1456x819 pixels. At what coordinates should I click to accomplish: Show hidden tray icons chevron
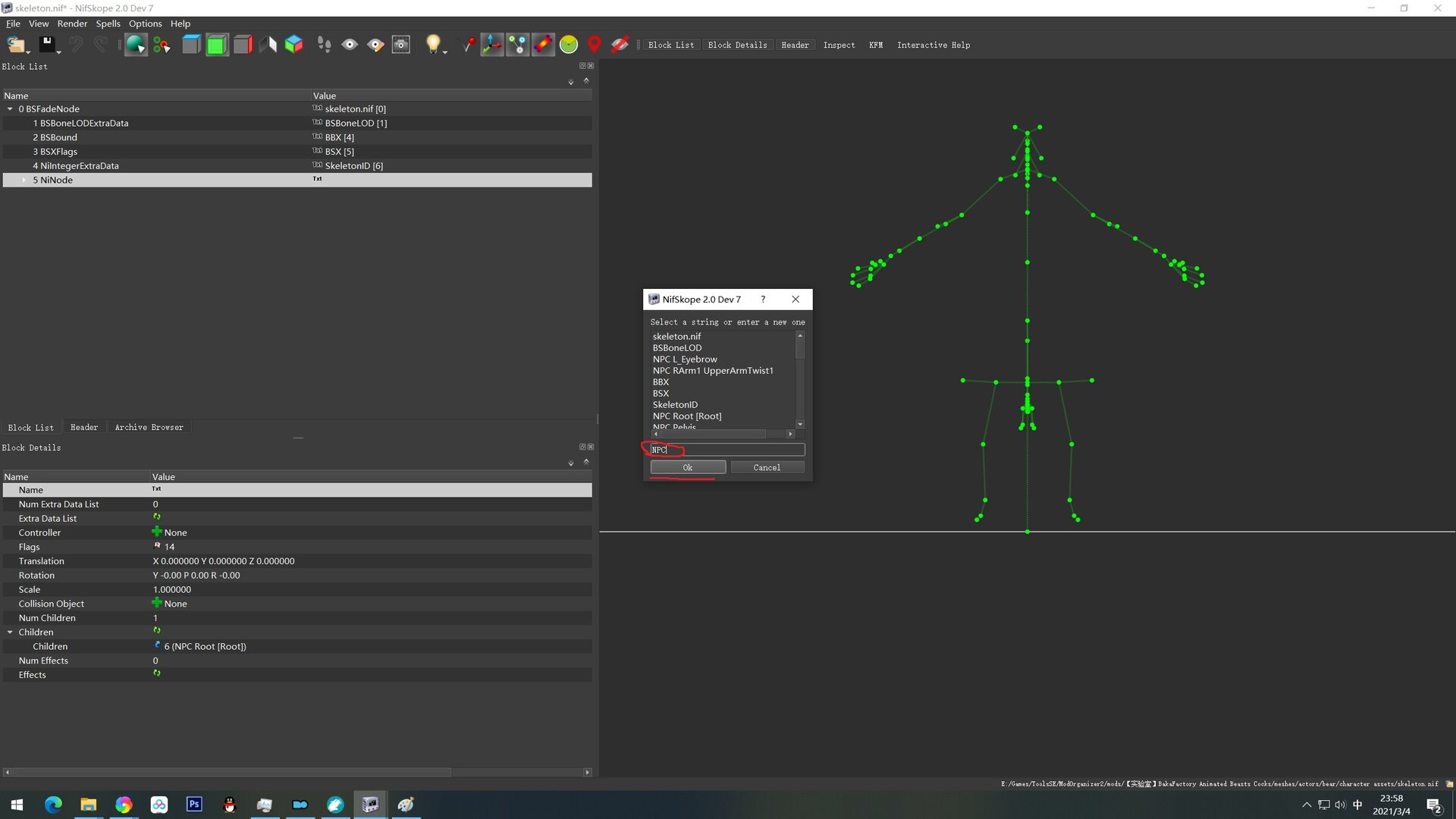coord(1306,805)
